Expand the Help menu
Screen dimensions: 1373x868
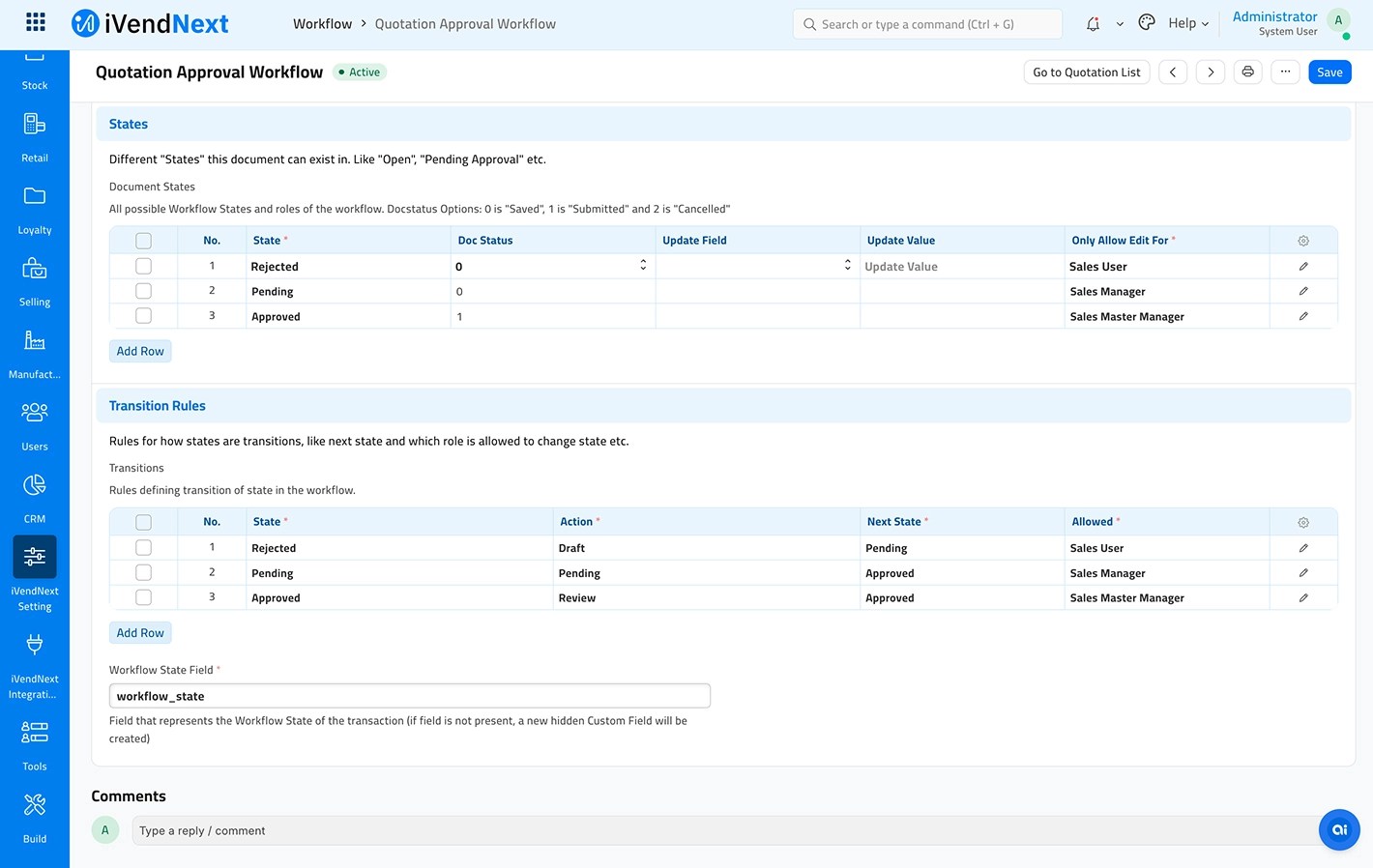click(1188, 23)
